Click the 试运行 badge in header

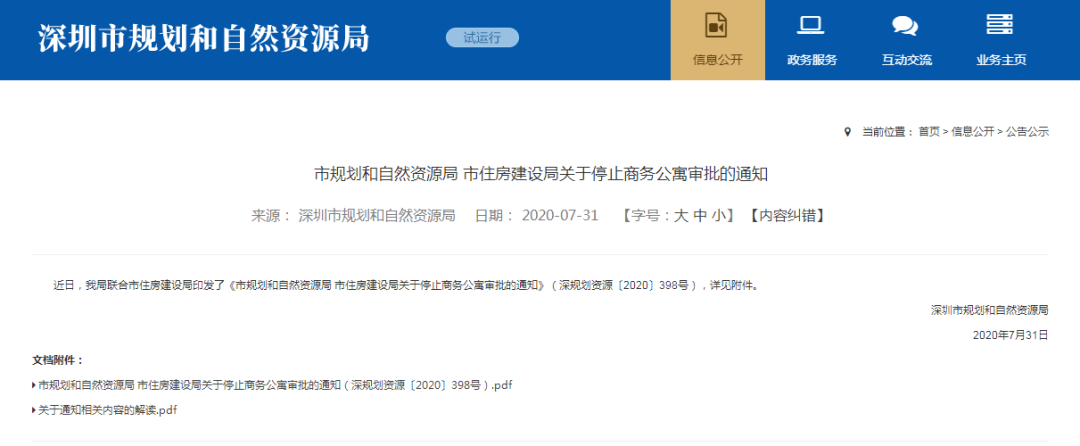(482, 38)
